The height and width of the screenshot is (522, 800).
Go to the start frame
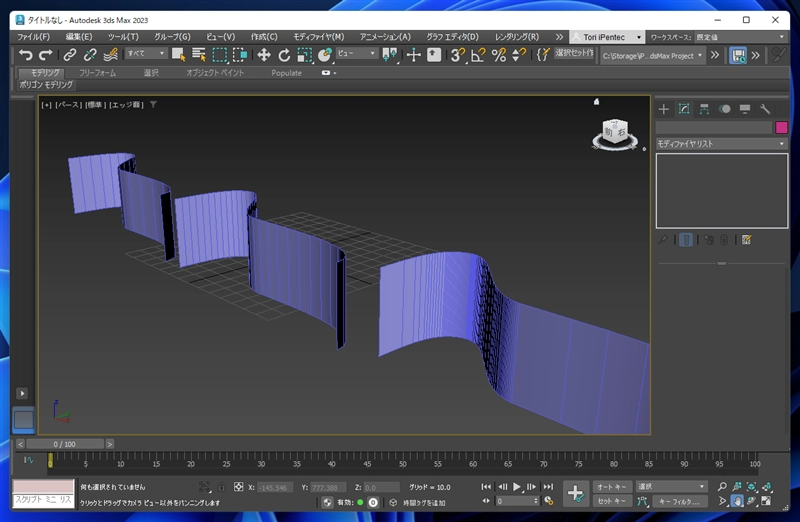click(486, 486)
